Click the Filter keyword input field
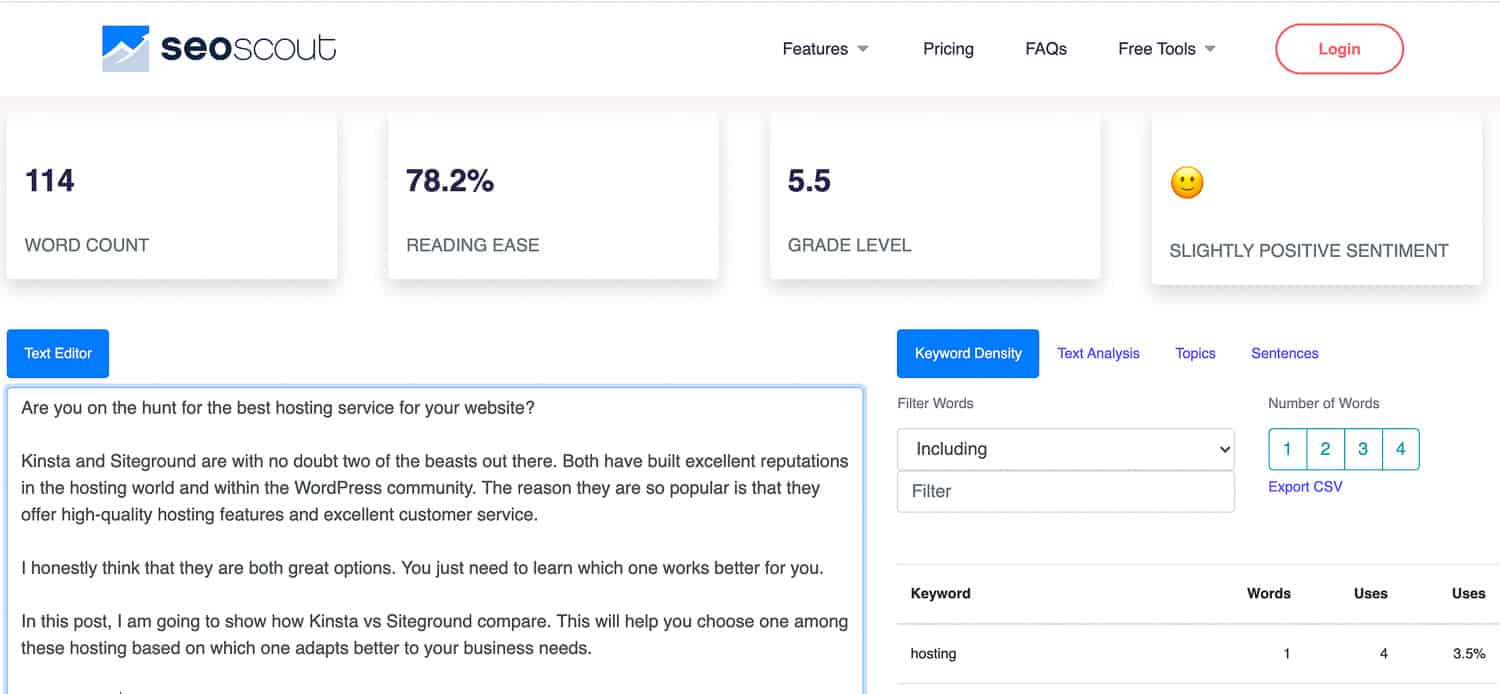 (1065, 491)
